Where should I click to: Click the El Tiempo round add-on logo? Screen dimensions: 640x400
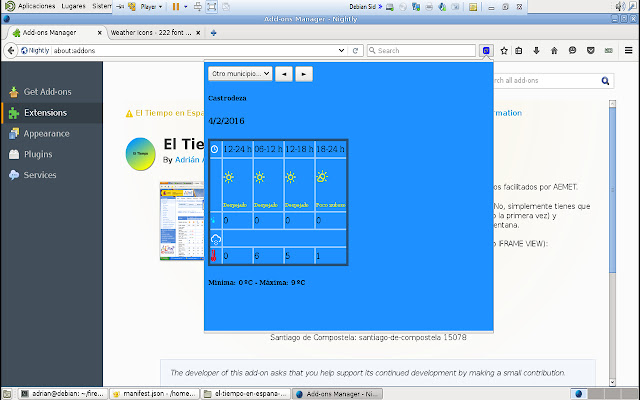[x=140, y=153]
